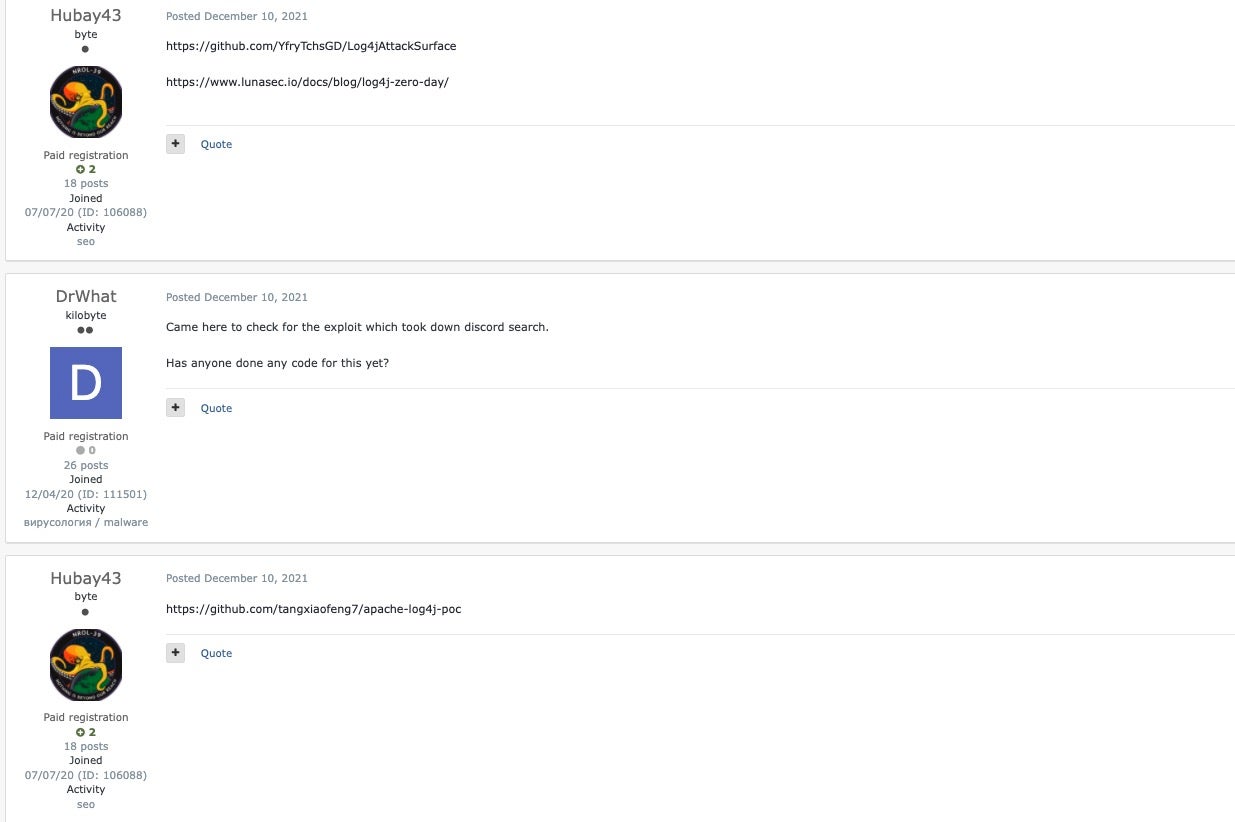The width and height of the screenshot is (1235, 822).
Task: Quote Hubay43's post with the lunasec link
Action: pyautogui.click(x=216, y=144)
